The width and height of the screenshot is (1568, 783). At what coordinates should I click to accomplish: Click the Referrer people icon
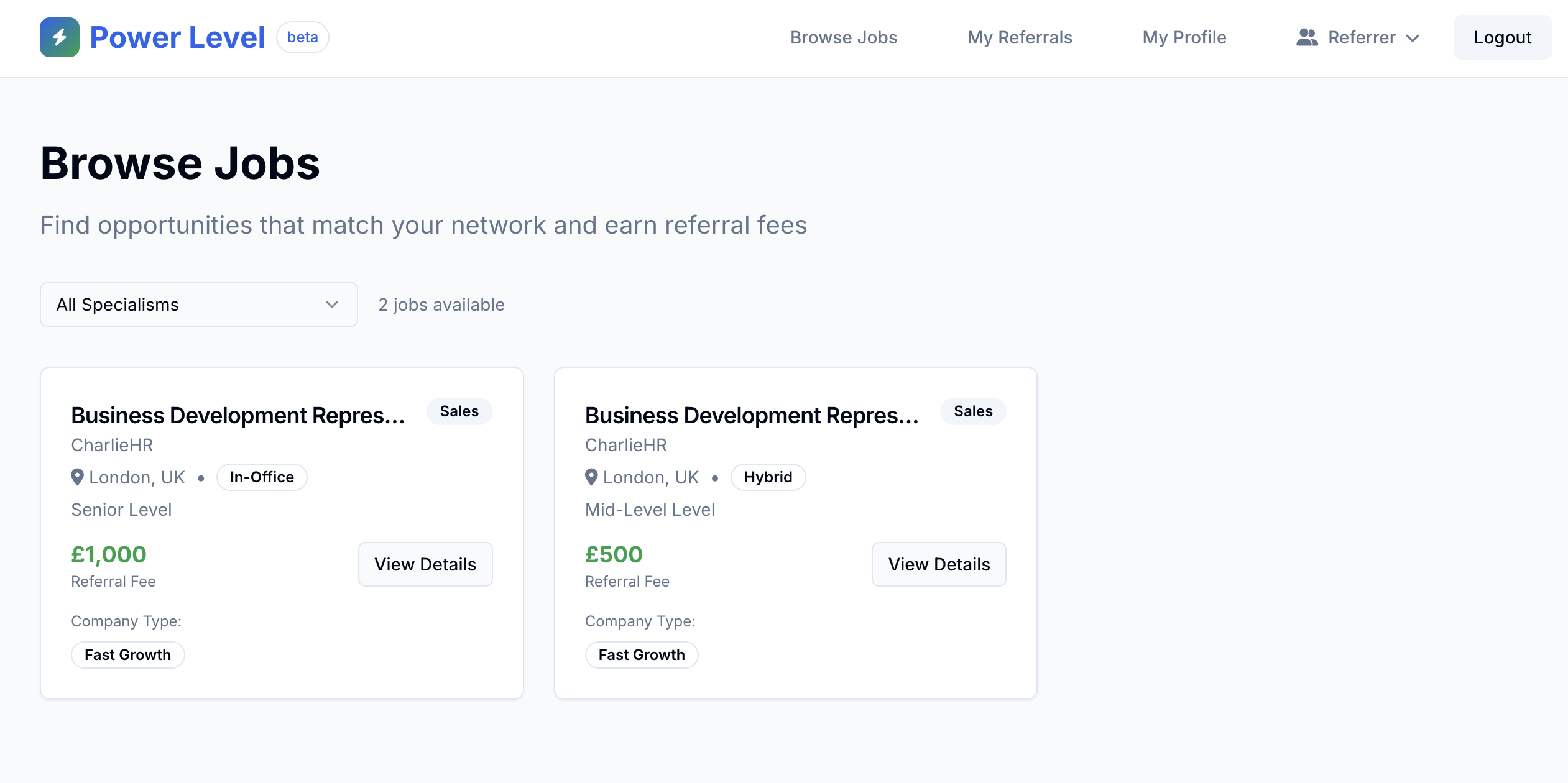coord(1307,37)
